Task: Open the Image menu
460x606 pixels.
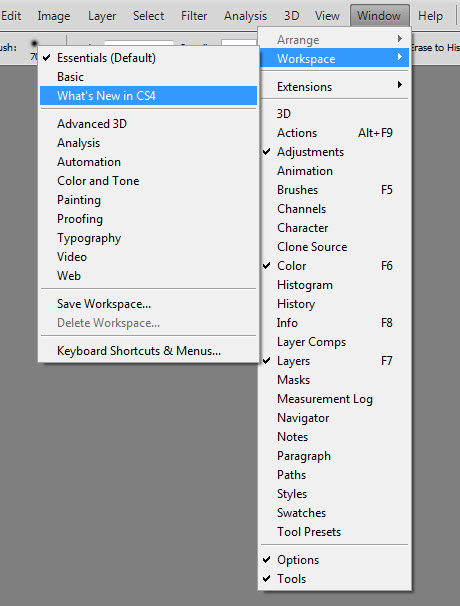Action: (54, 16)
